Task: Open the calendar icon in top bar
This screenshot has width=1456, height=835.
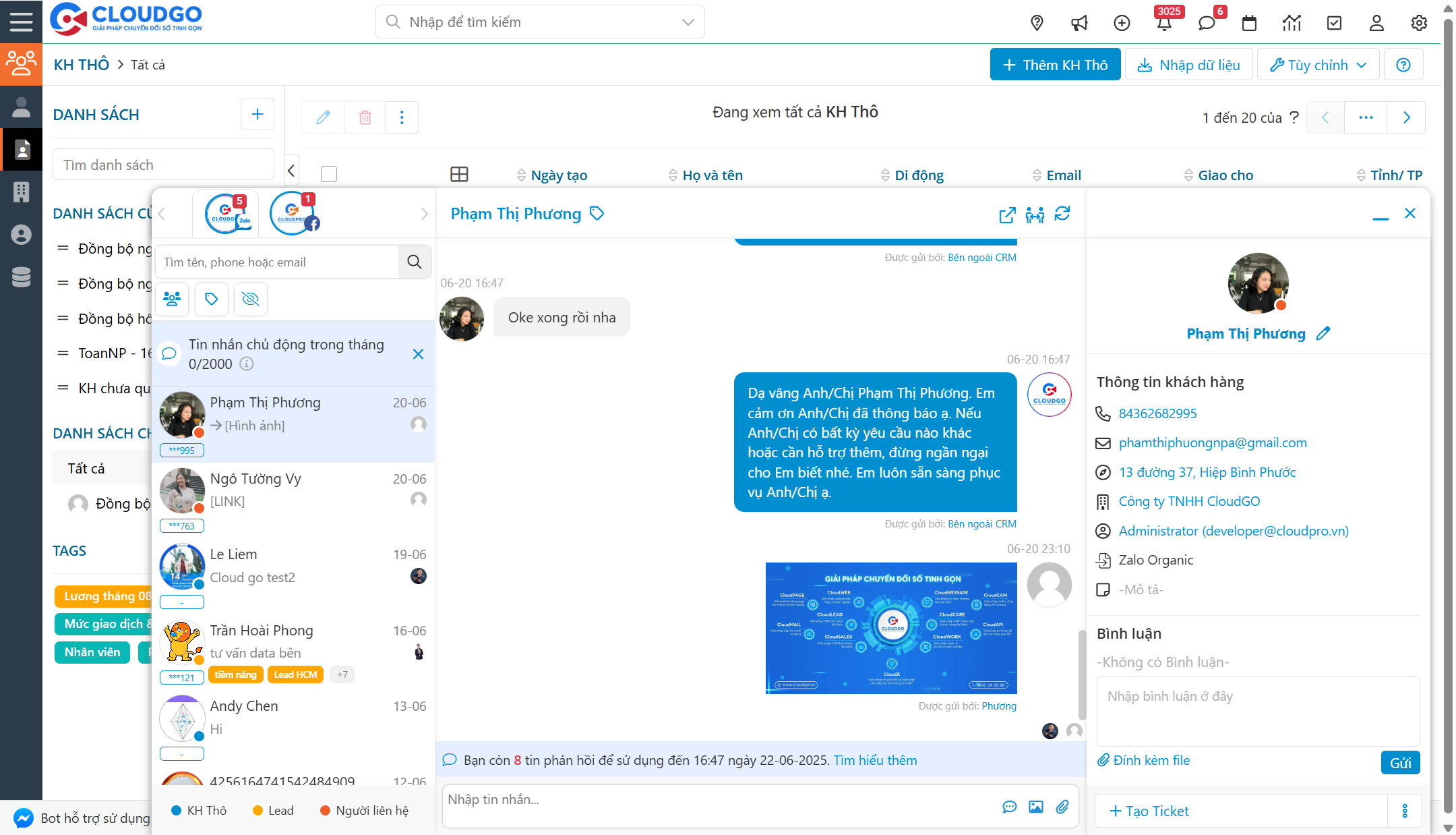Action: (x=1249, y=22)
